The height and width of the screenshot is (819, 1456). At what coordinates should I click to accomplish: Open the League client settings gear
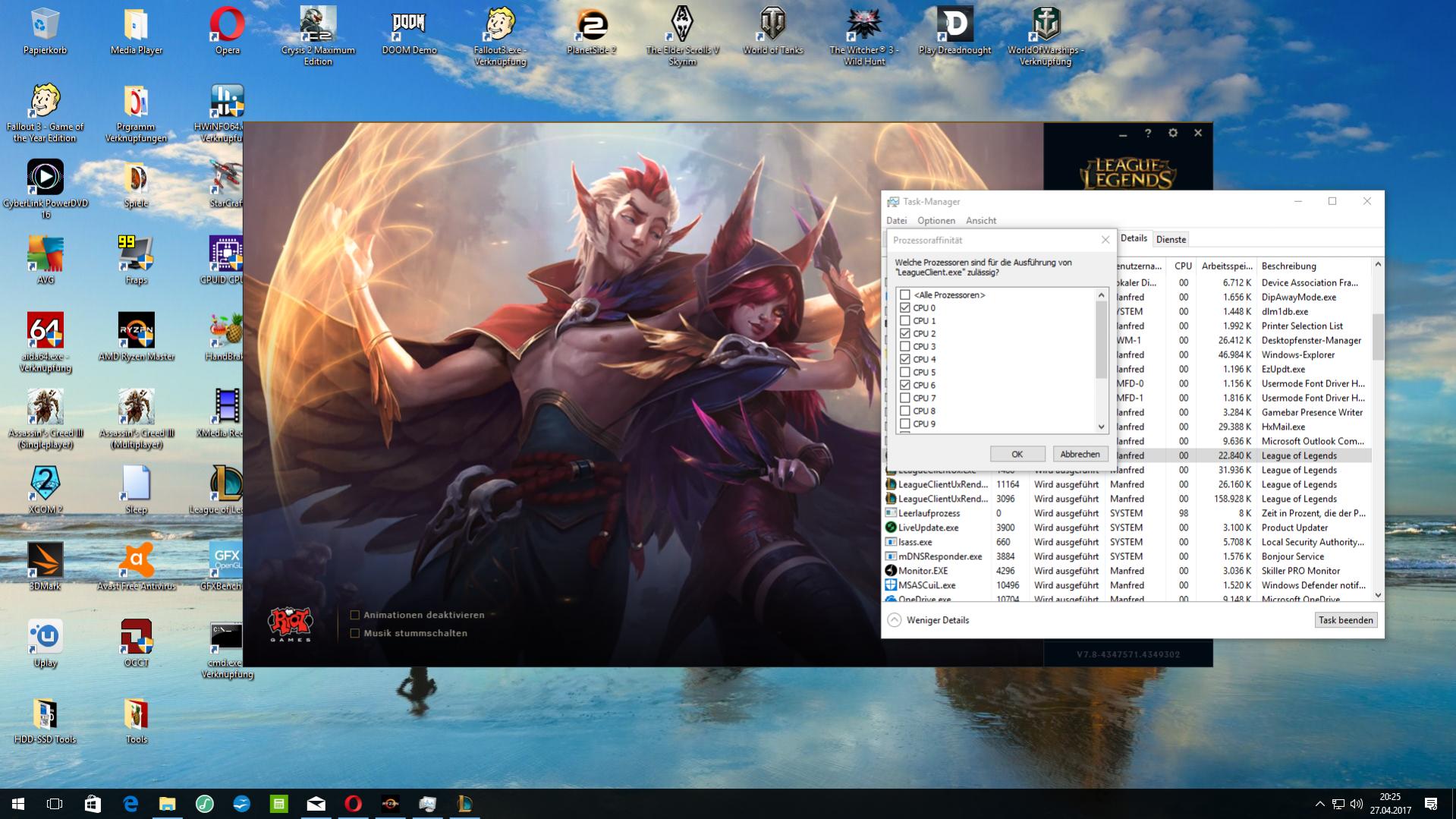click(1173, 133)
